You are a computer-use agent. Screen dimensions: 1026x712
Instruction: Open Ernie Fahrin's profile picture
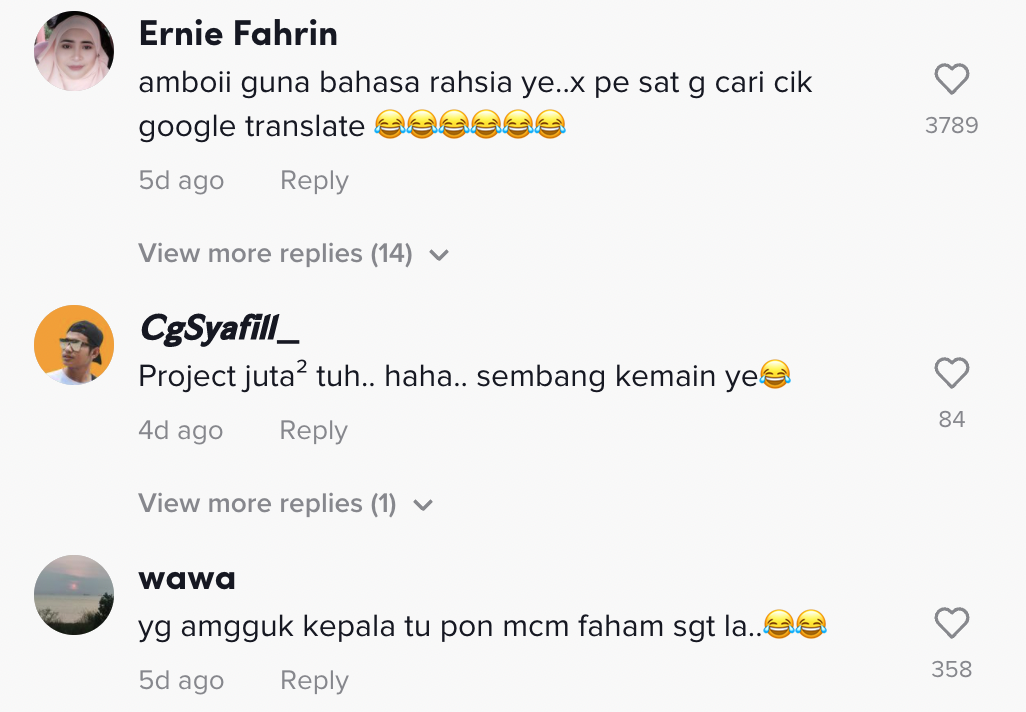coord(73,51)
